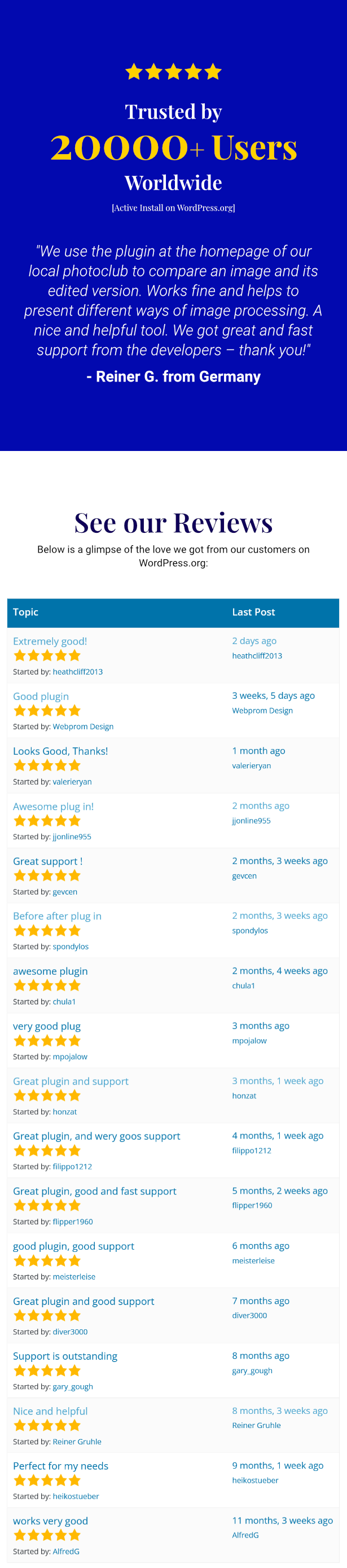
Task: Click the Last Post column header
Action: (253, 612)
